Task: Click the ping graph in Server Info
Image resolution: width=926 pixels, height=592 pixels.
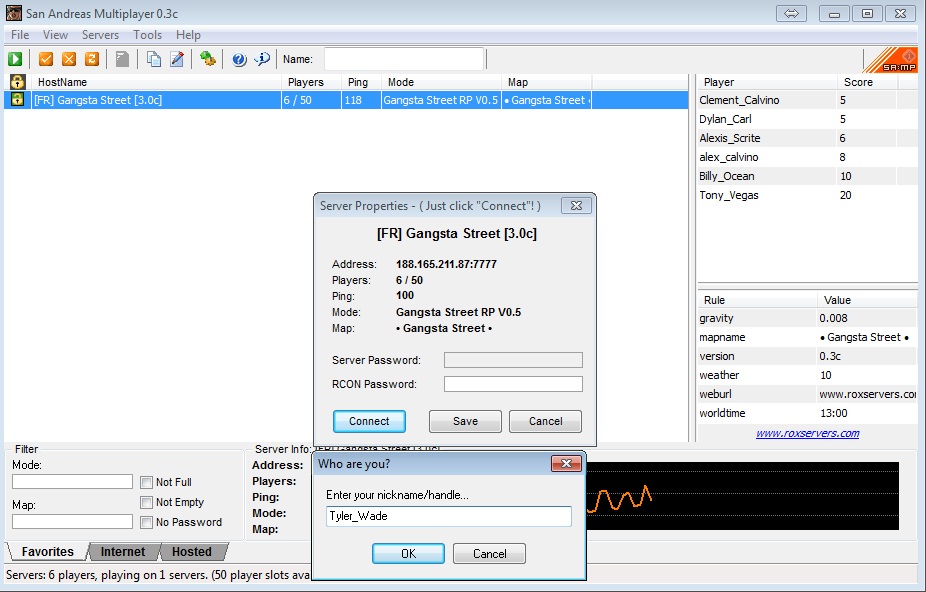Action: (x=743, y=496)
